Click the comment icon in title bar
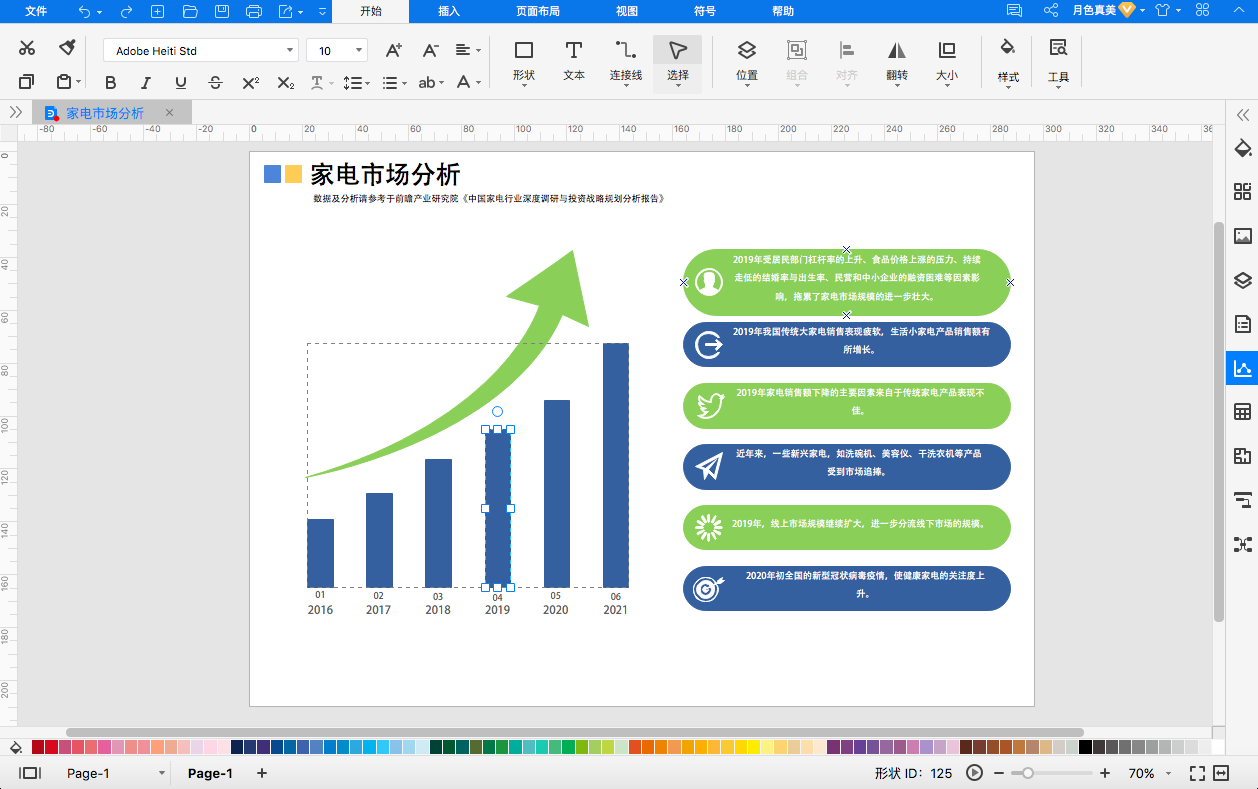 [1014, 11]
